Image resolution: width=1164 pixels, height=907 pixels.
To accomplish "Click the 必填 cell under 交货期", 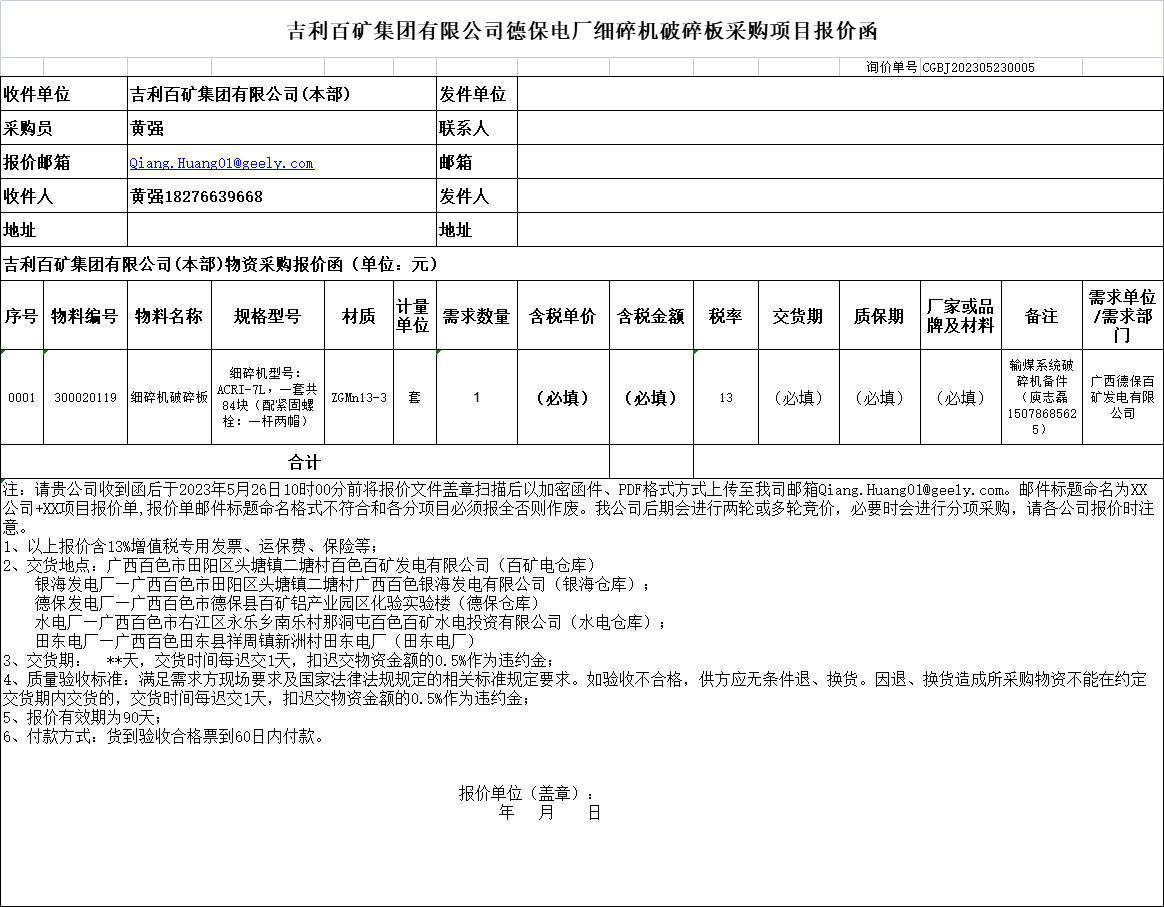I will pos(799,397).
